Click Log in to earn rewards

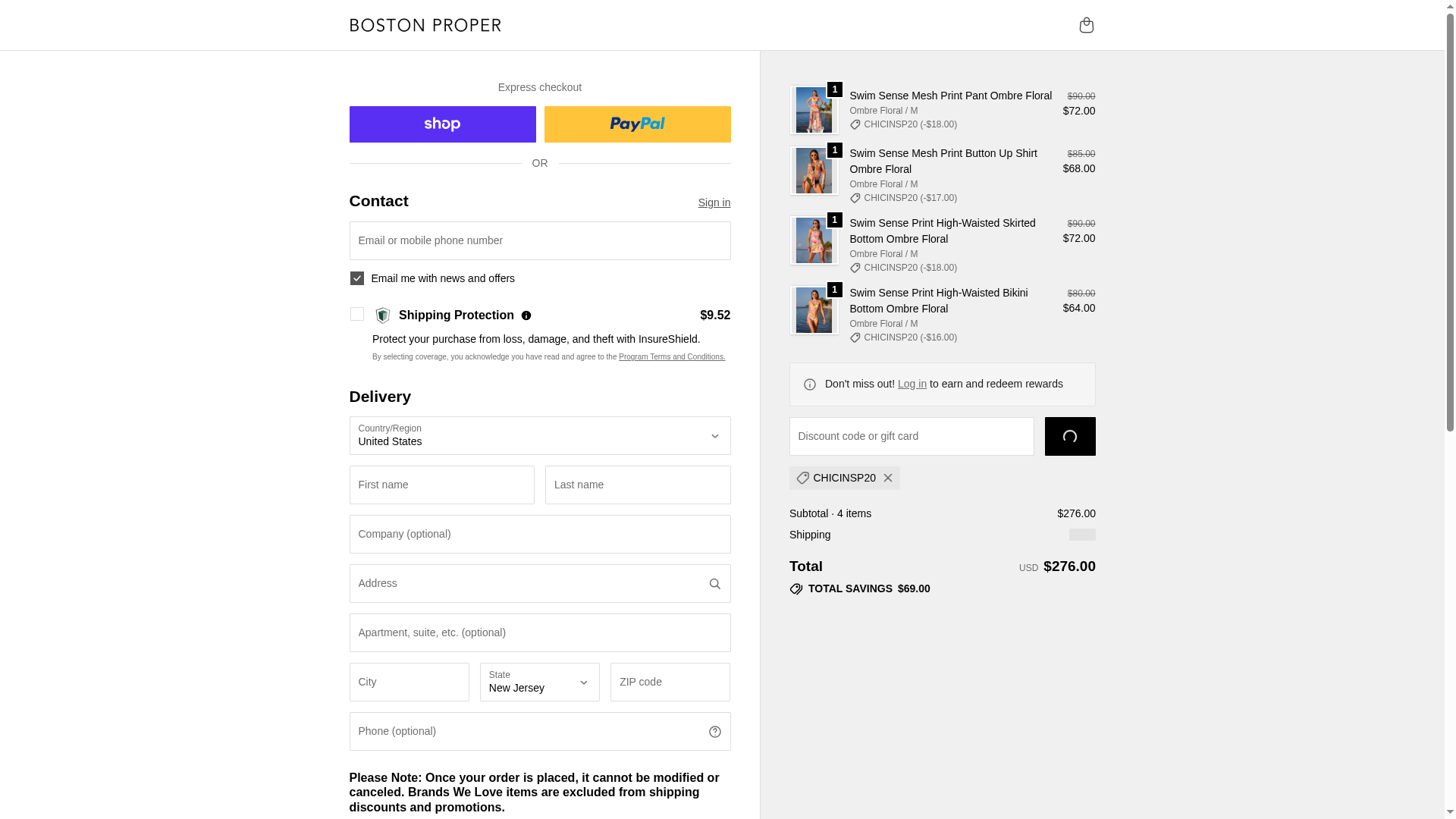(912, 384)
